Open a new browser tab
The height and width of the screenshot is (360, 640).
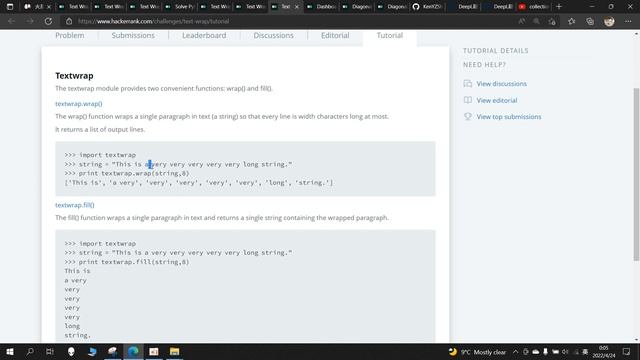pyautogui.click(x=559, y=7)
